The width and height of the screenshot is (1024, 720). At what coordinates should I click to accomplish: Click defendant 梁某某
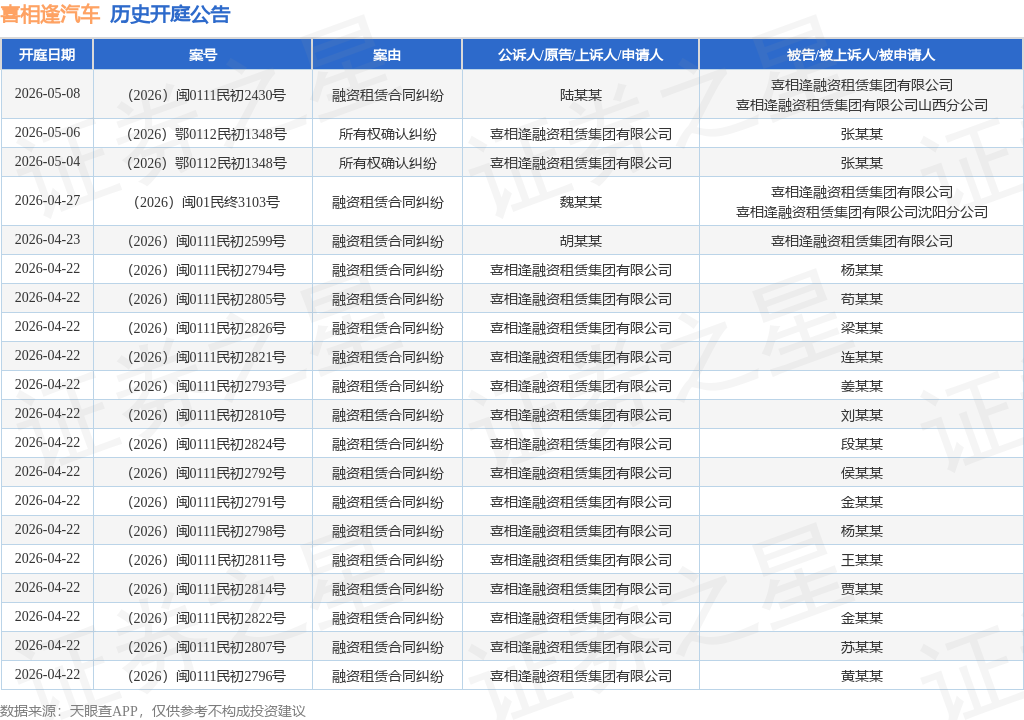click(x=861, y=329)
